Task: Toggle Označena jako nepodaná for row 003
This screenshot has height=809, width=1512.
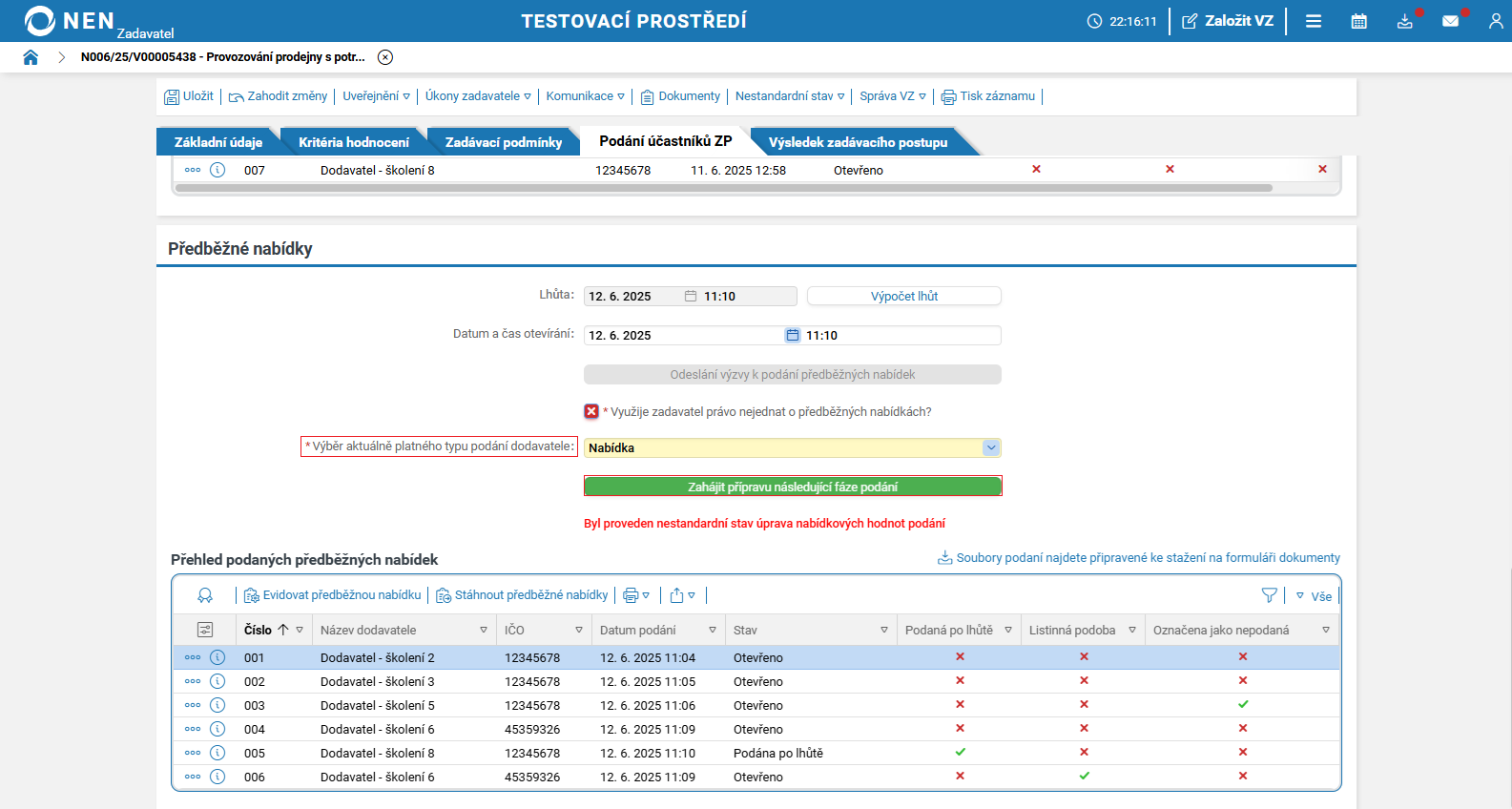Action: pyautogui.click(x=1243, y=704)
